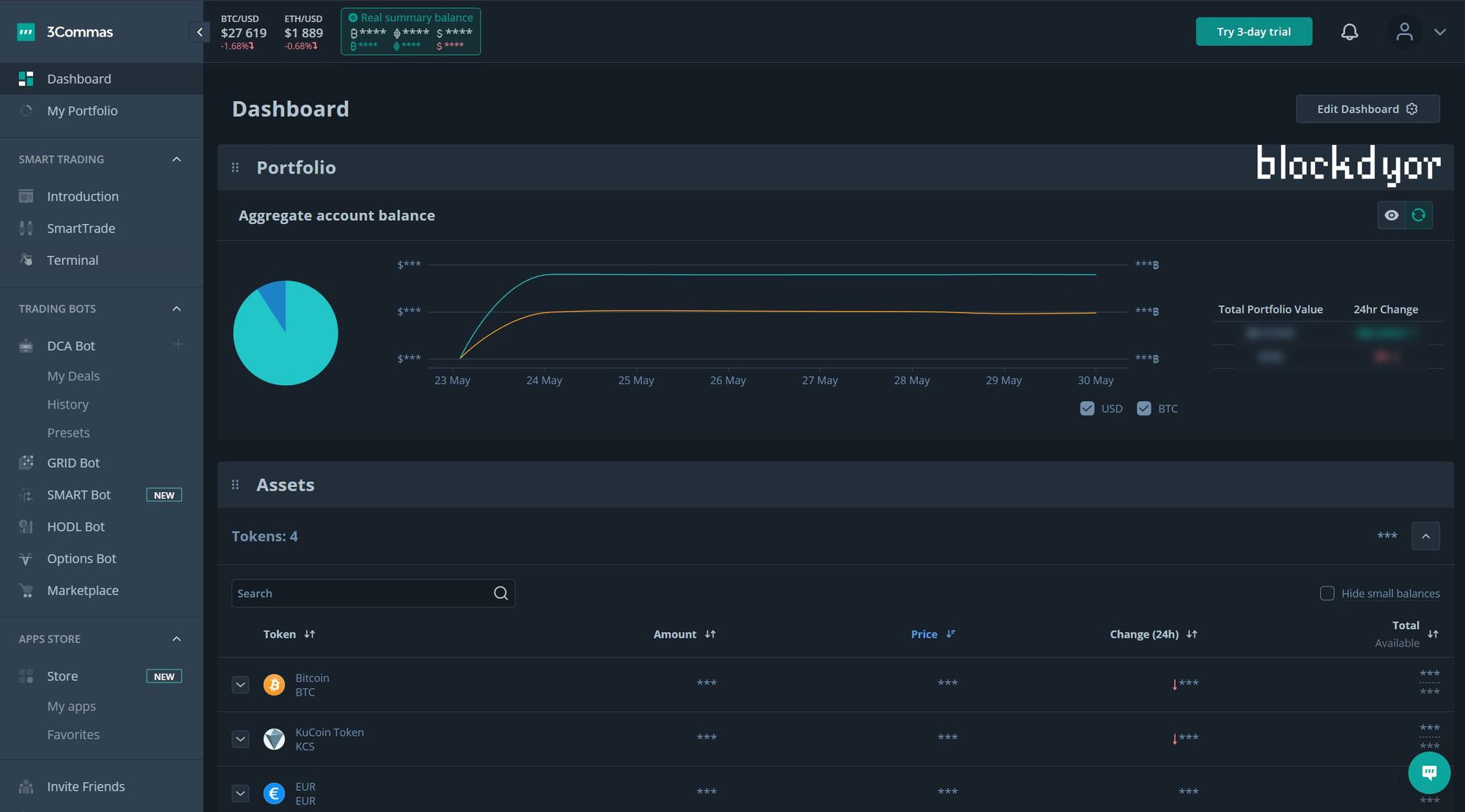Screen dimensions: 1465x812
Task: Expand the EUR row
Action: [240, 793]
